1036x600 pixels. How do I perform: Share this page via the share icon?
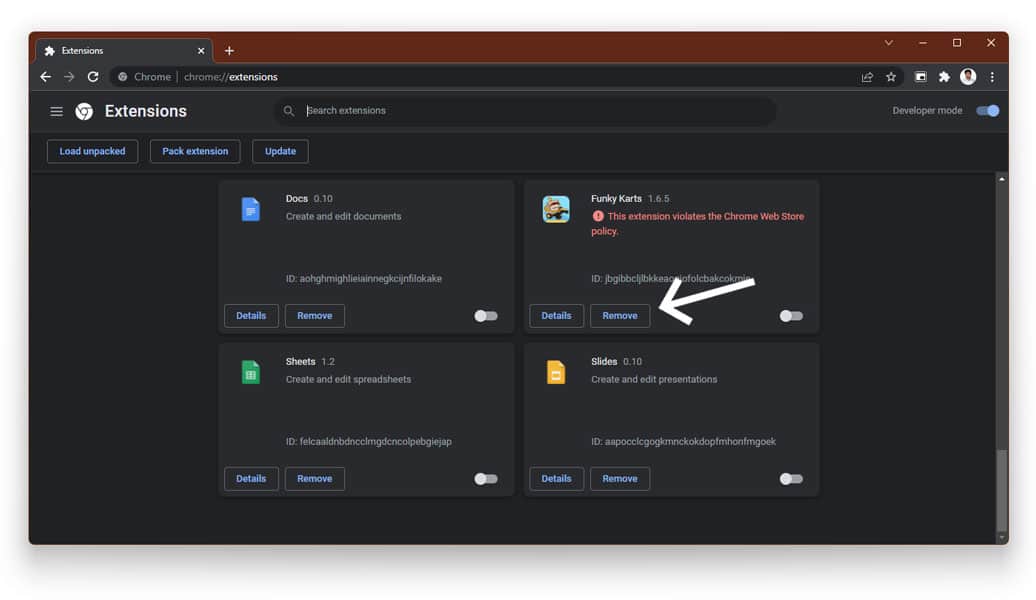point(867,77)
